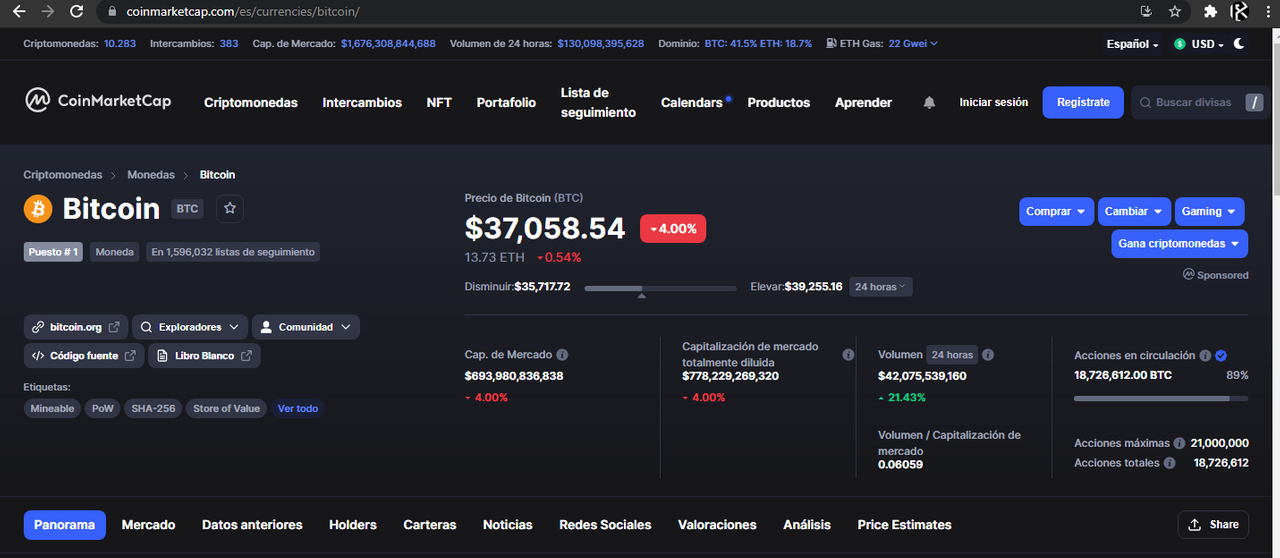Switch to the Mercado tab
1280x558 pixels.
coord(148,525)
